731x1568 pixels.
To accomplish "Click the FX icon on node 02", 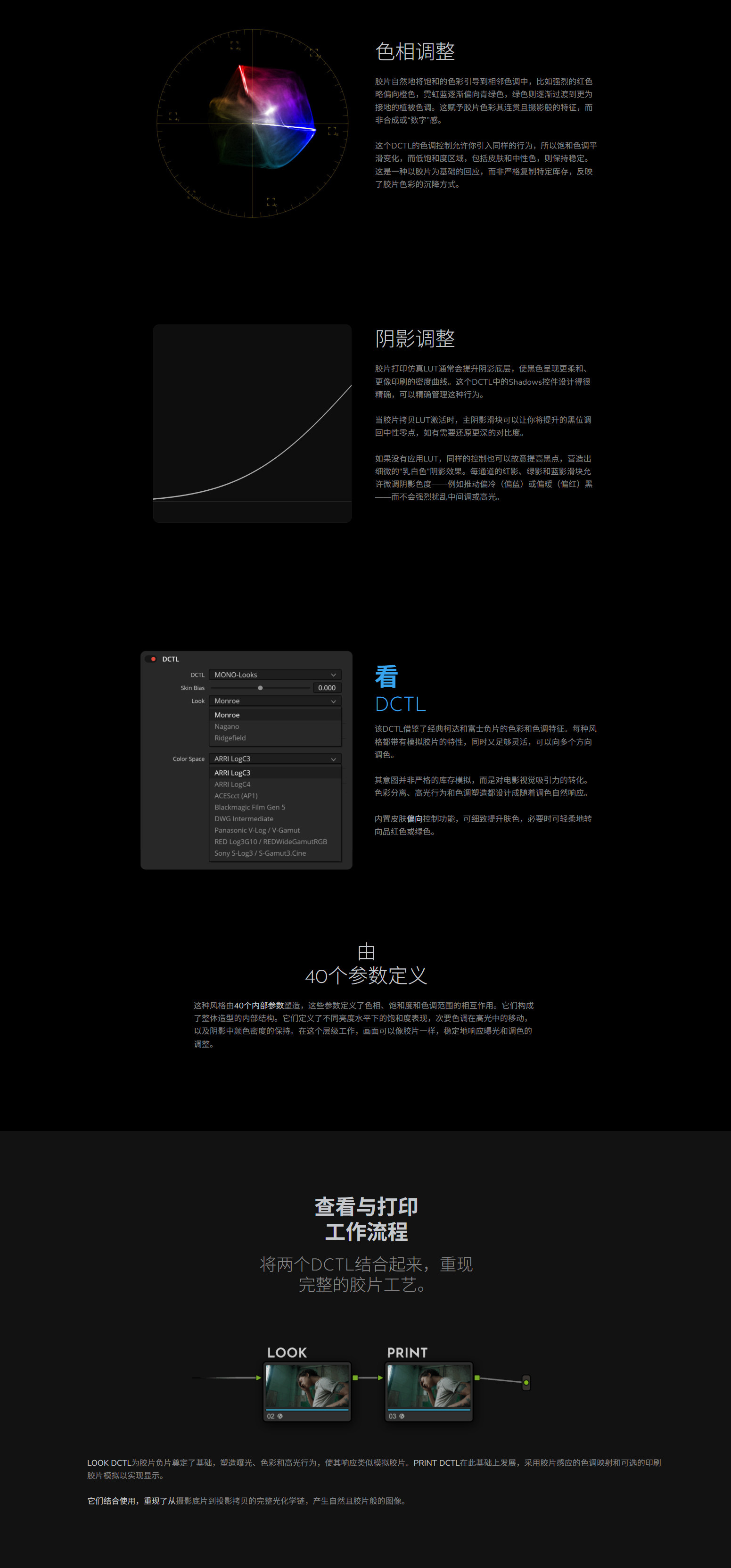I will [x=280, y=1416].
